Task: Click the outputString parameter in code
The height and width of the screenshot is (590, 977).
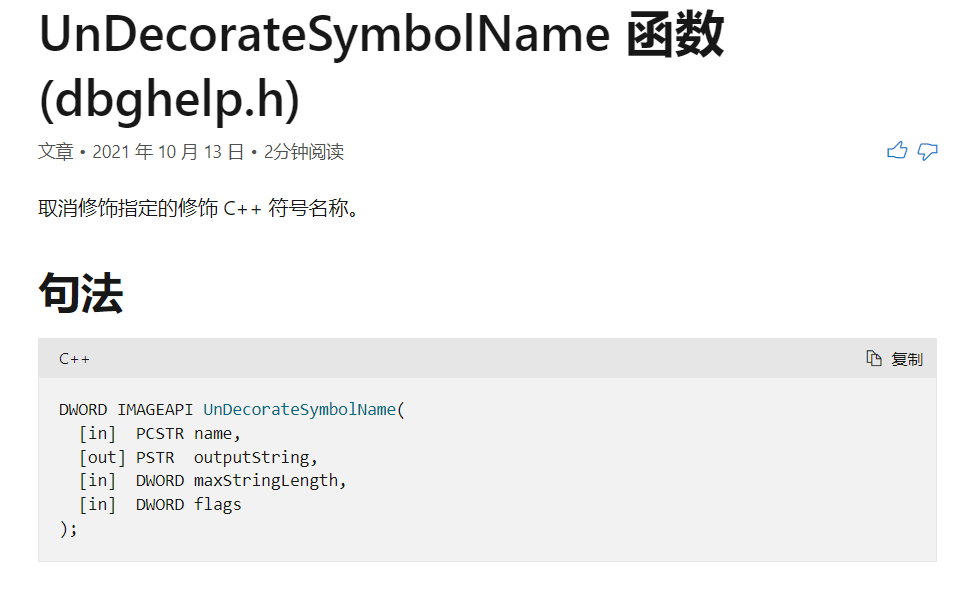Action: point(252,457)
